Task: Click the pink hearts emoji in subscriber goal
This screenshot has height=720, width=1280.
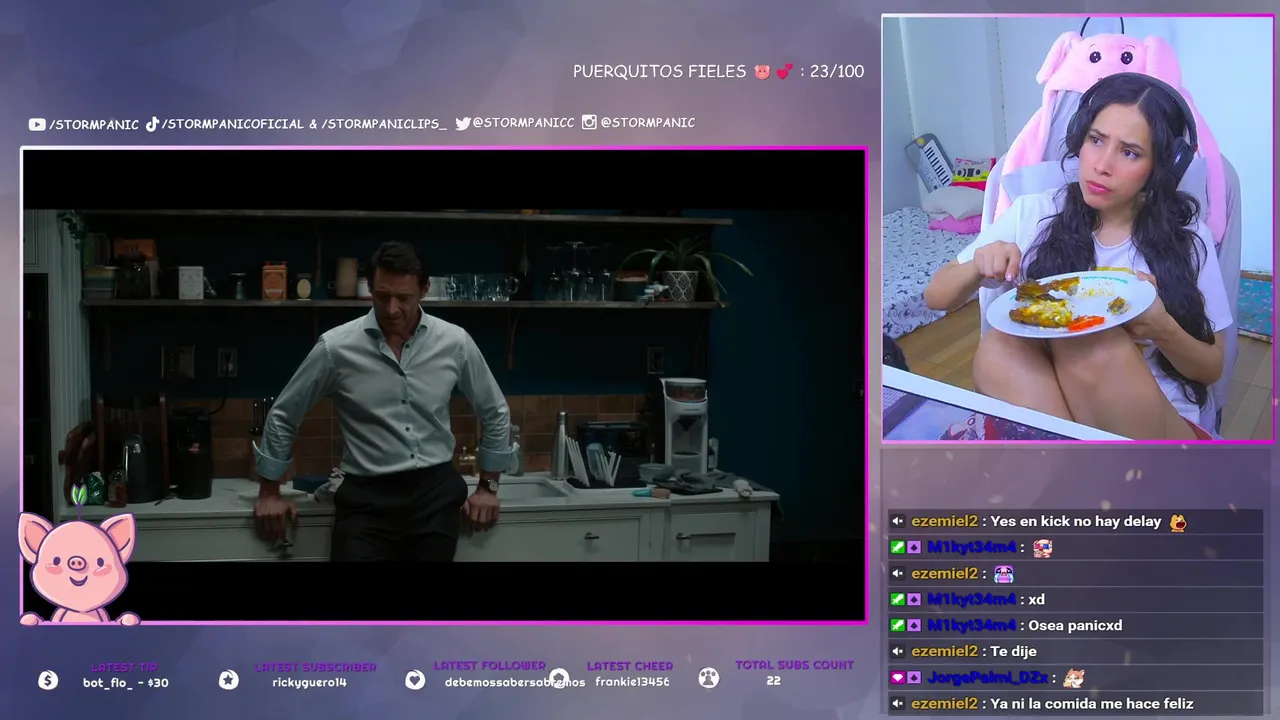Action: coord(784,72)
